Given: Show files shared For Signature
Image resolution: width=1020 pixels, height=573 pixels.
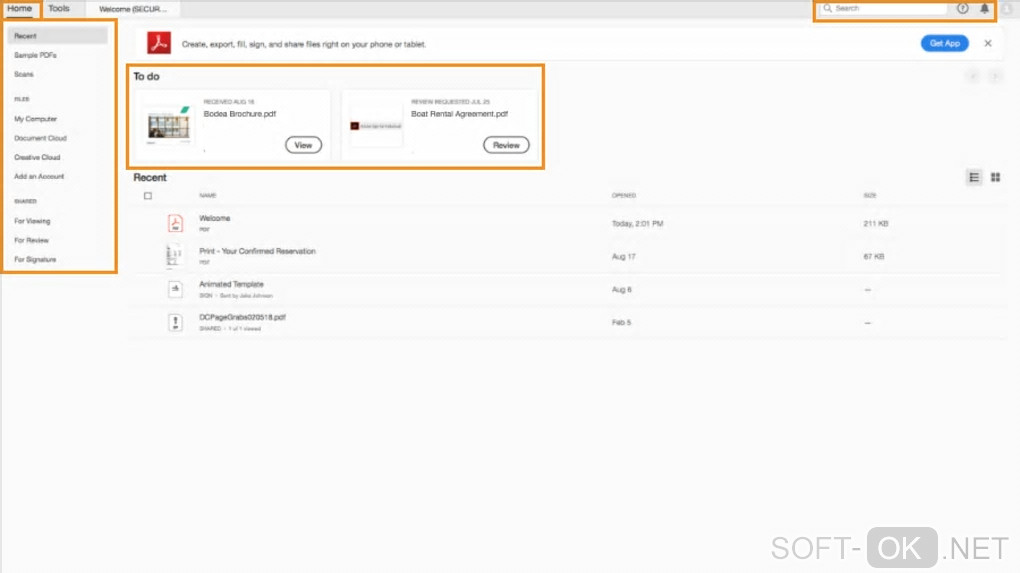Looking at the screenshot, I should (35, 260).
